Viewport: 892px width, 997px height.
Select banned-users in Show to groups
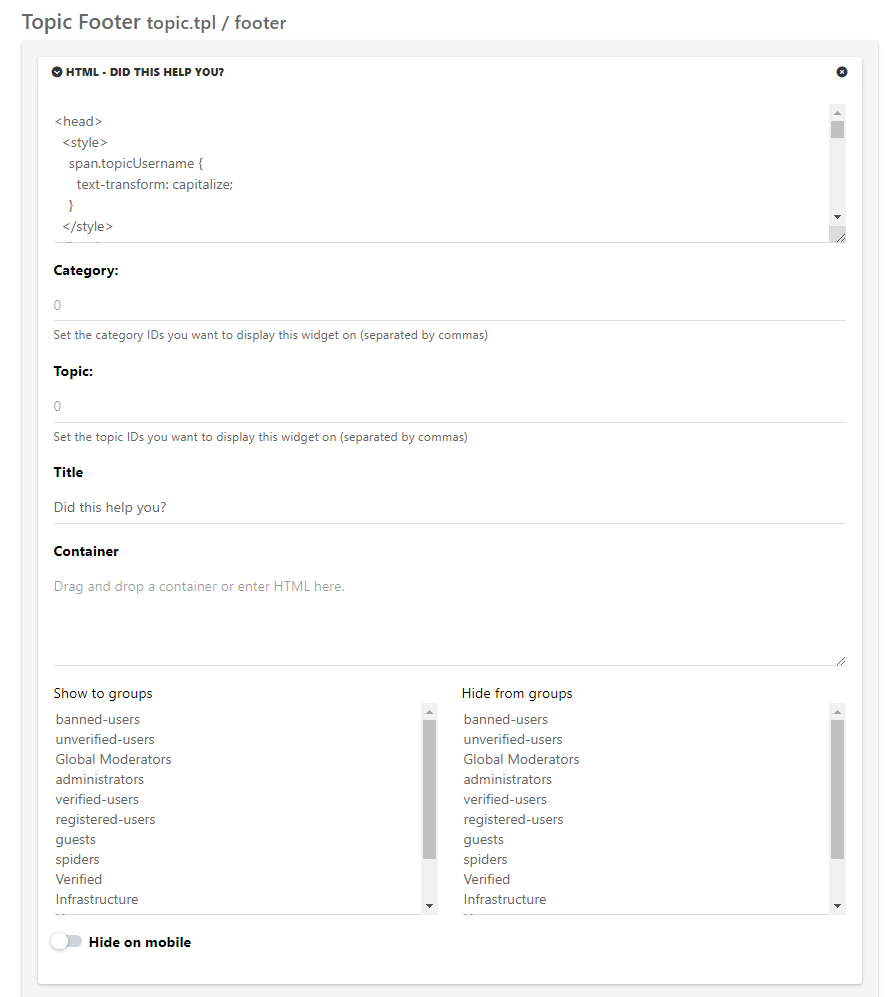coord(97,719)
